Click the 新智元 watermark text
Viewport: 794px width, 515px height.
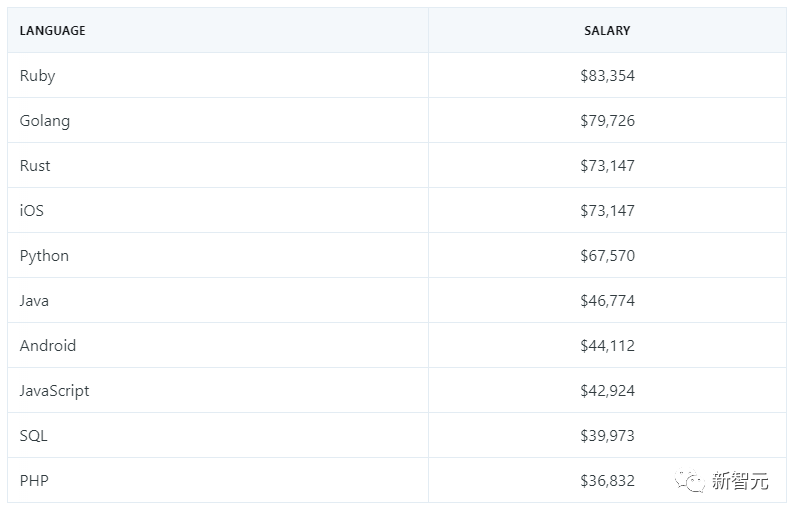[x=740, y=482]
